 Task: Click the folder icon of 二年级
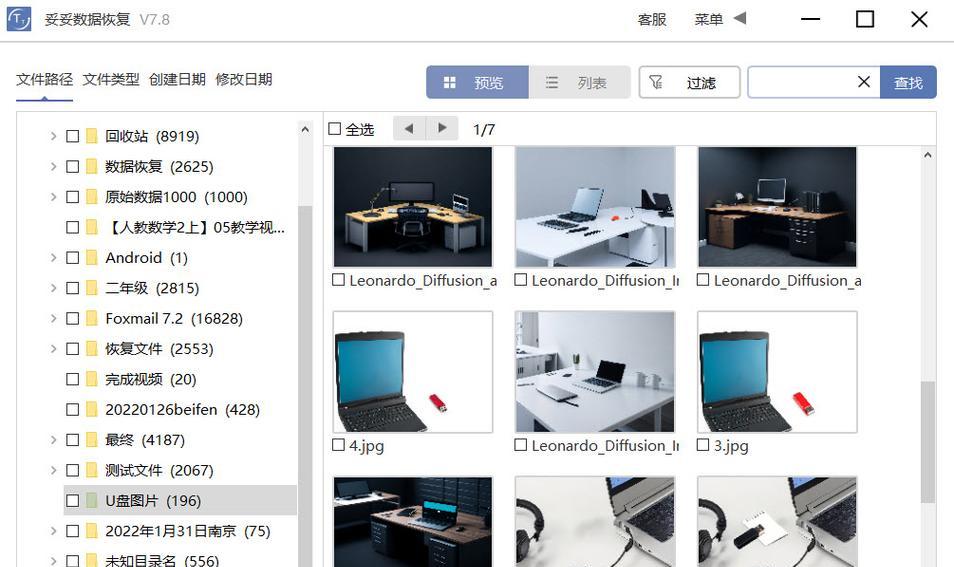[91, 288]
